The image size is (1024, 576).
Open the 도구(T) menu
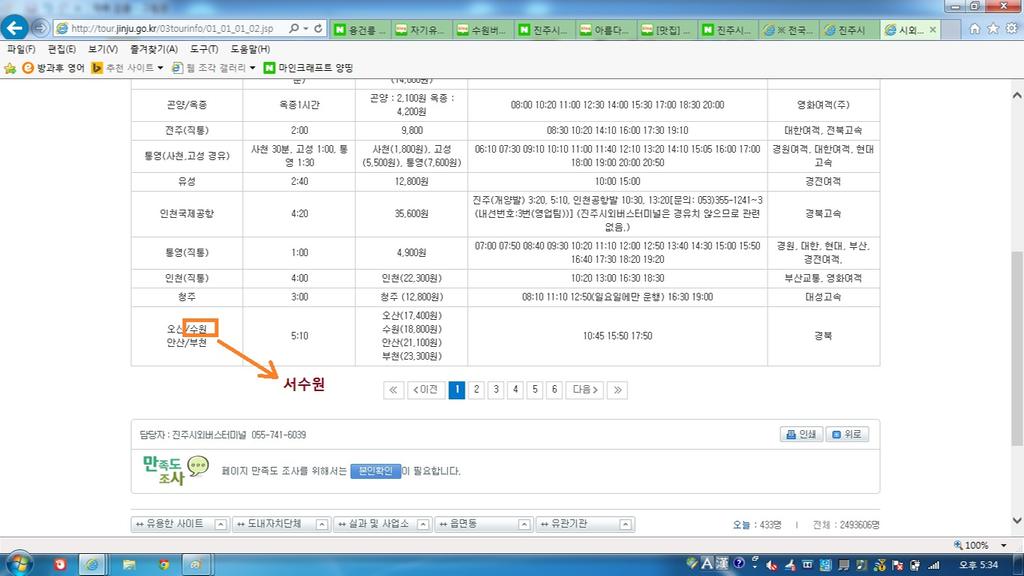tap(204, 49)
